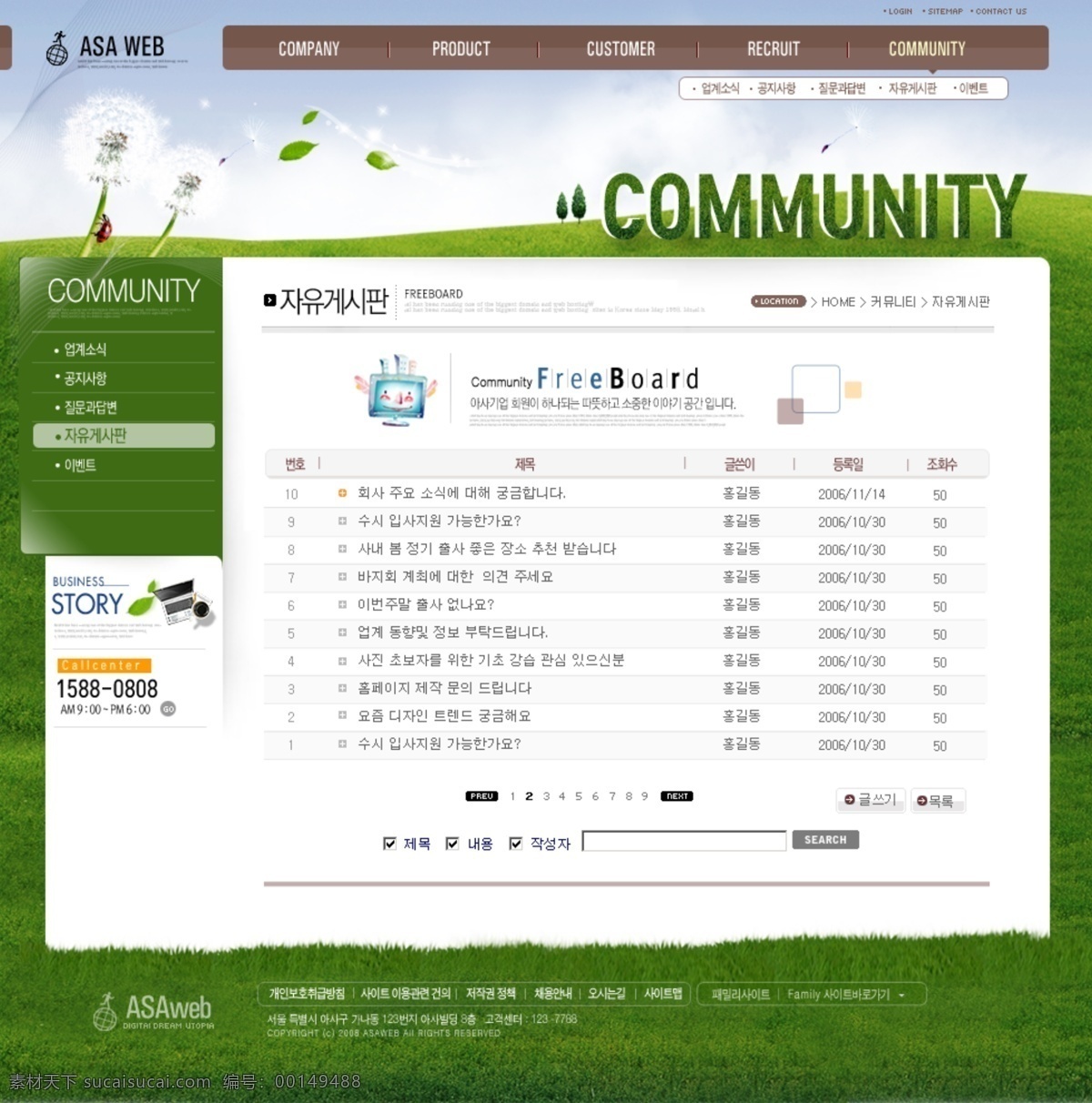Click the post icon beside row 9
The height and width of the screenshot is (1103, 1092).
(x=342, y=521)
